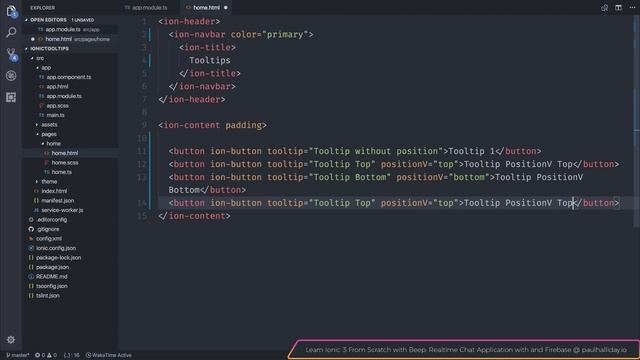Open app.html in the file tree
Viewport: 640px width, 360px height.
tap(70, 87)
